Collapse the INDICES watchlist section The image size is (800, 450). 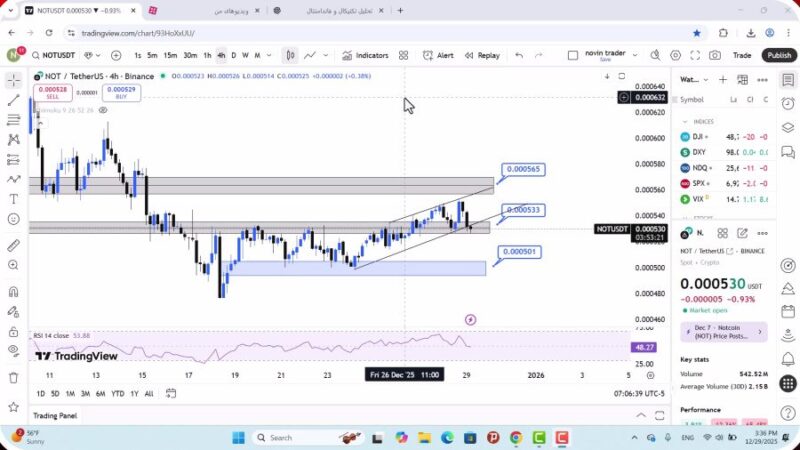(686, 121)
